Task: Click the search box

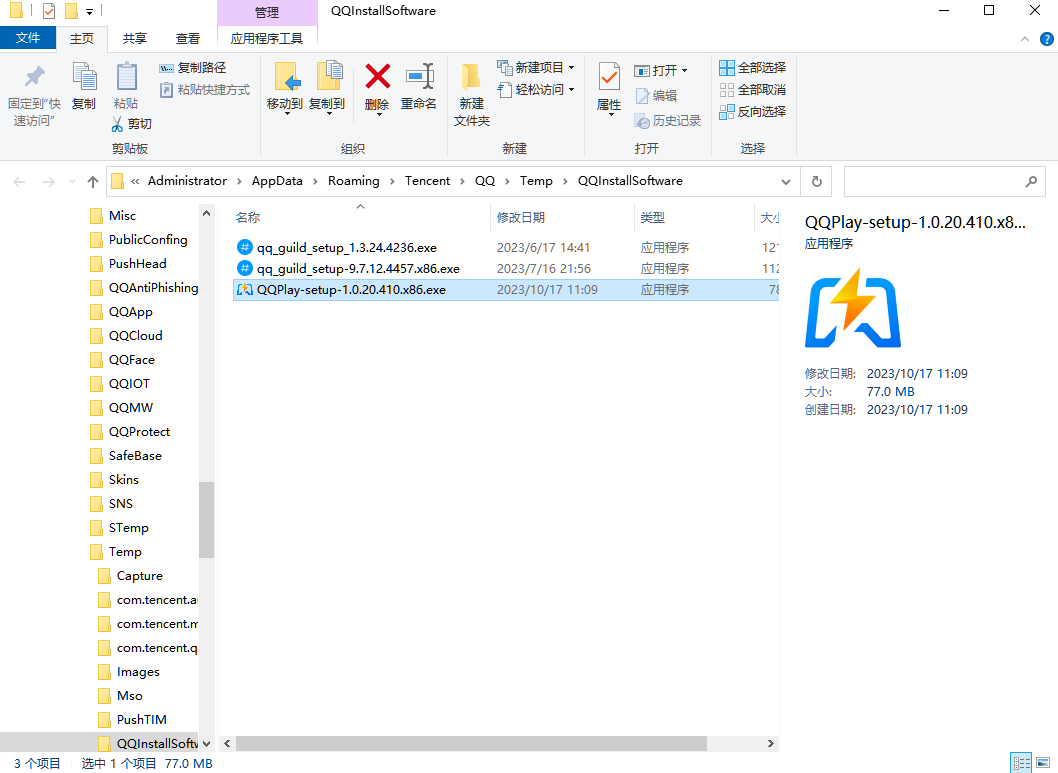Action: click(x=945, y=181)
